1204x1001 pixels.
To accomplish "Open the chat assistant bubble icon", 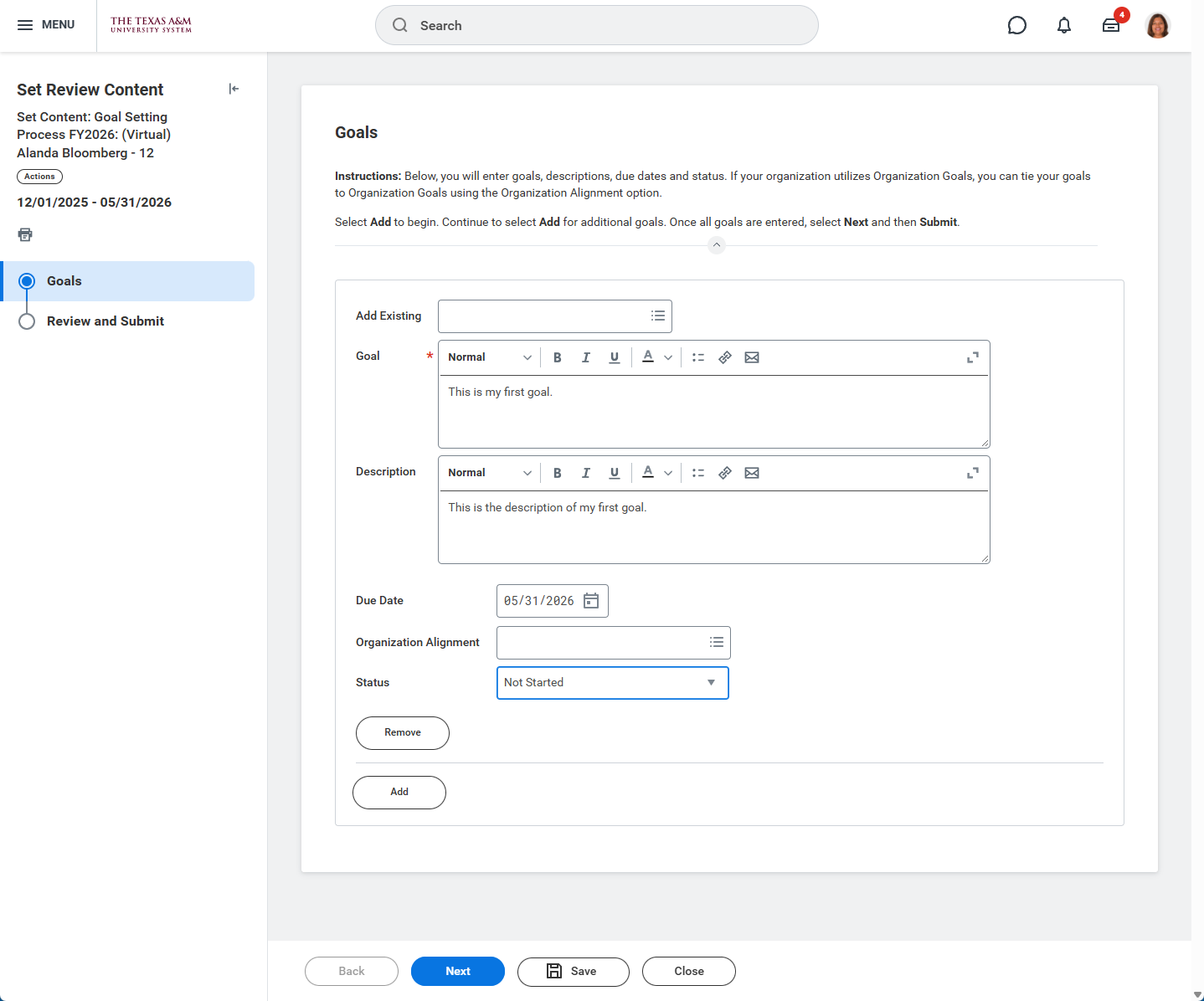I will point(1016,25).
